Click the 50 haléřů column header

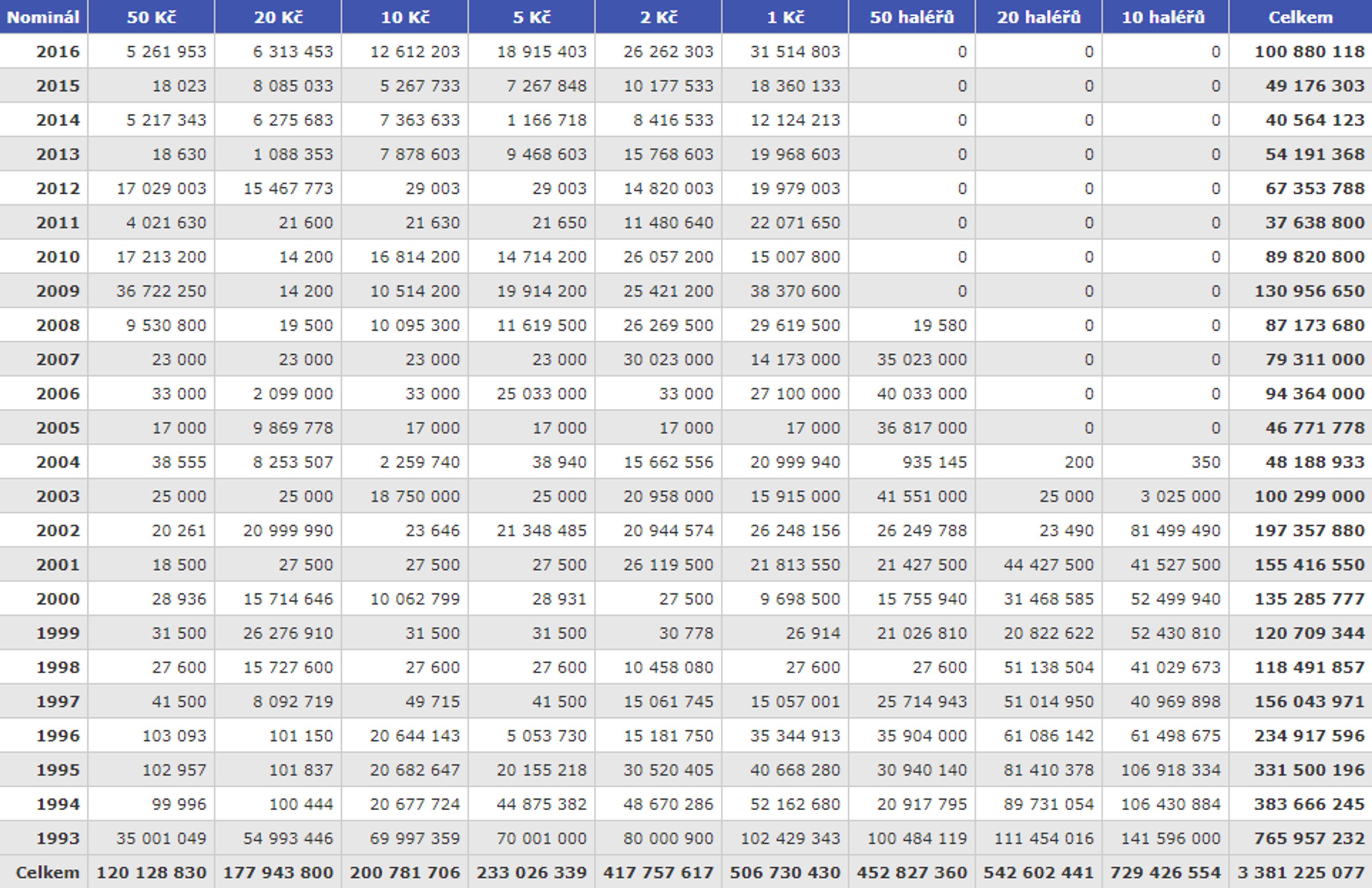coord(912,17)
